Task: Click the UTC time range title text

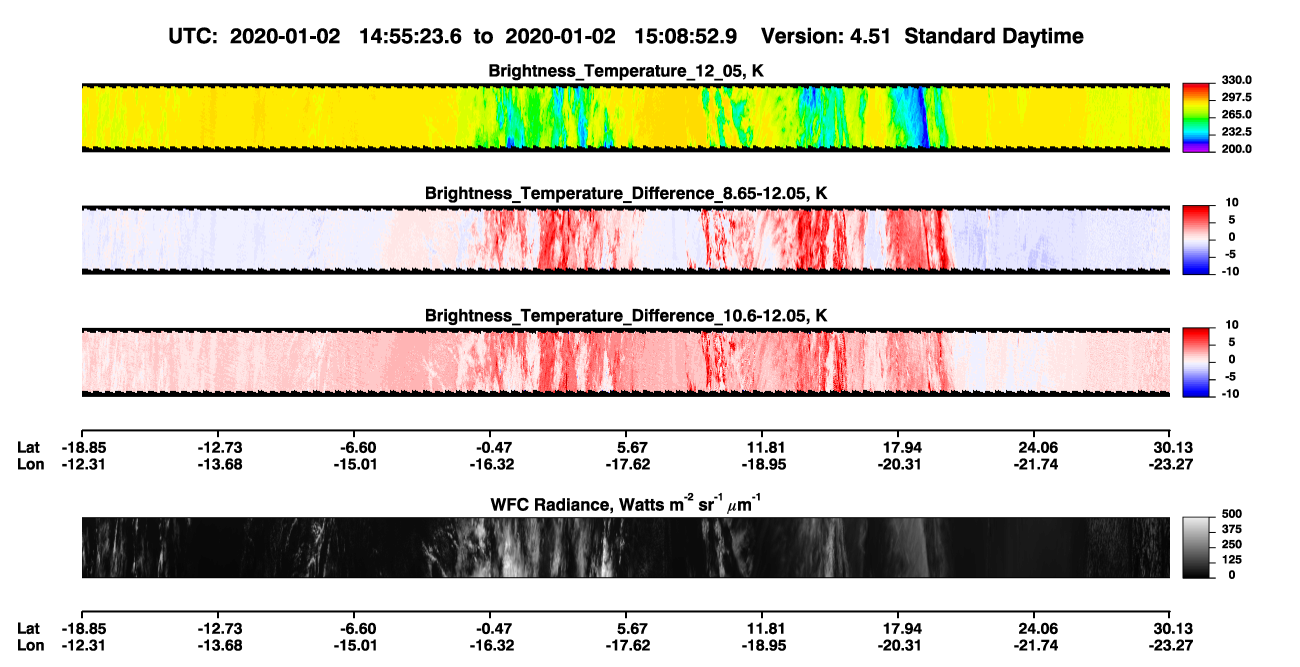Action: click(x=626, y=36)
